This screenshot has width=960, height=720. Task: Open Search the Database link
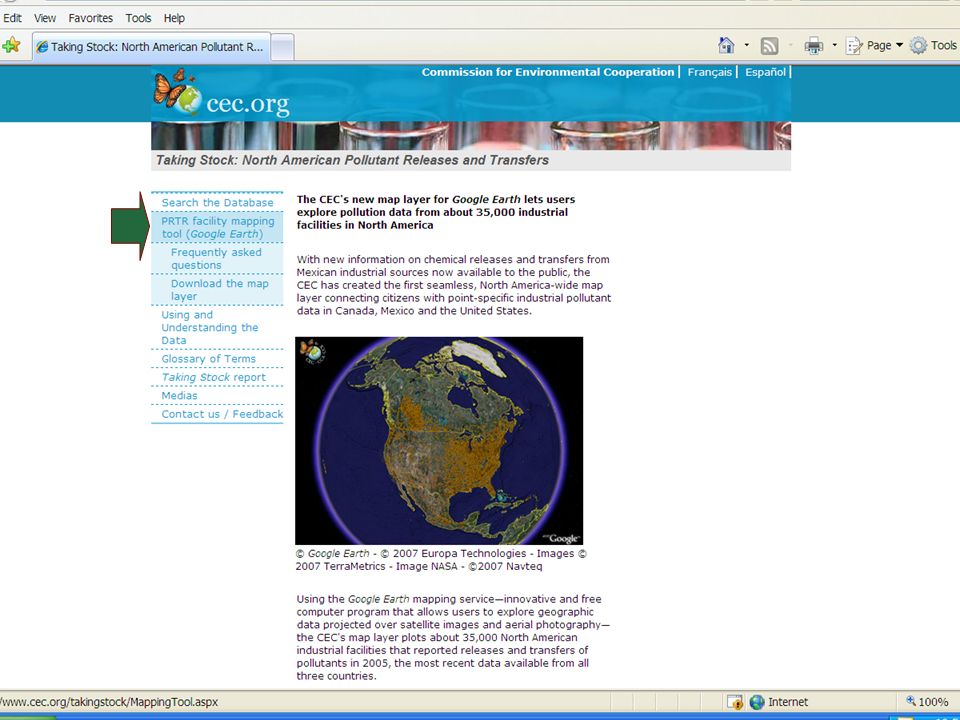(217, 202)
